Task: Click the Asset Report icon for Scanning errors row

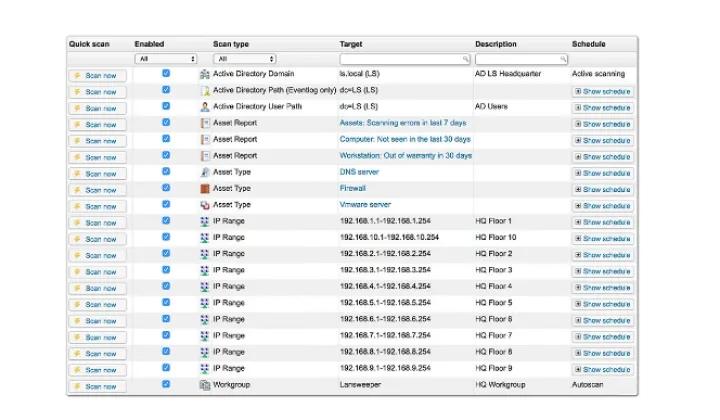Action: 205,123
